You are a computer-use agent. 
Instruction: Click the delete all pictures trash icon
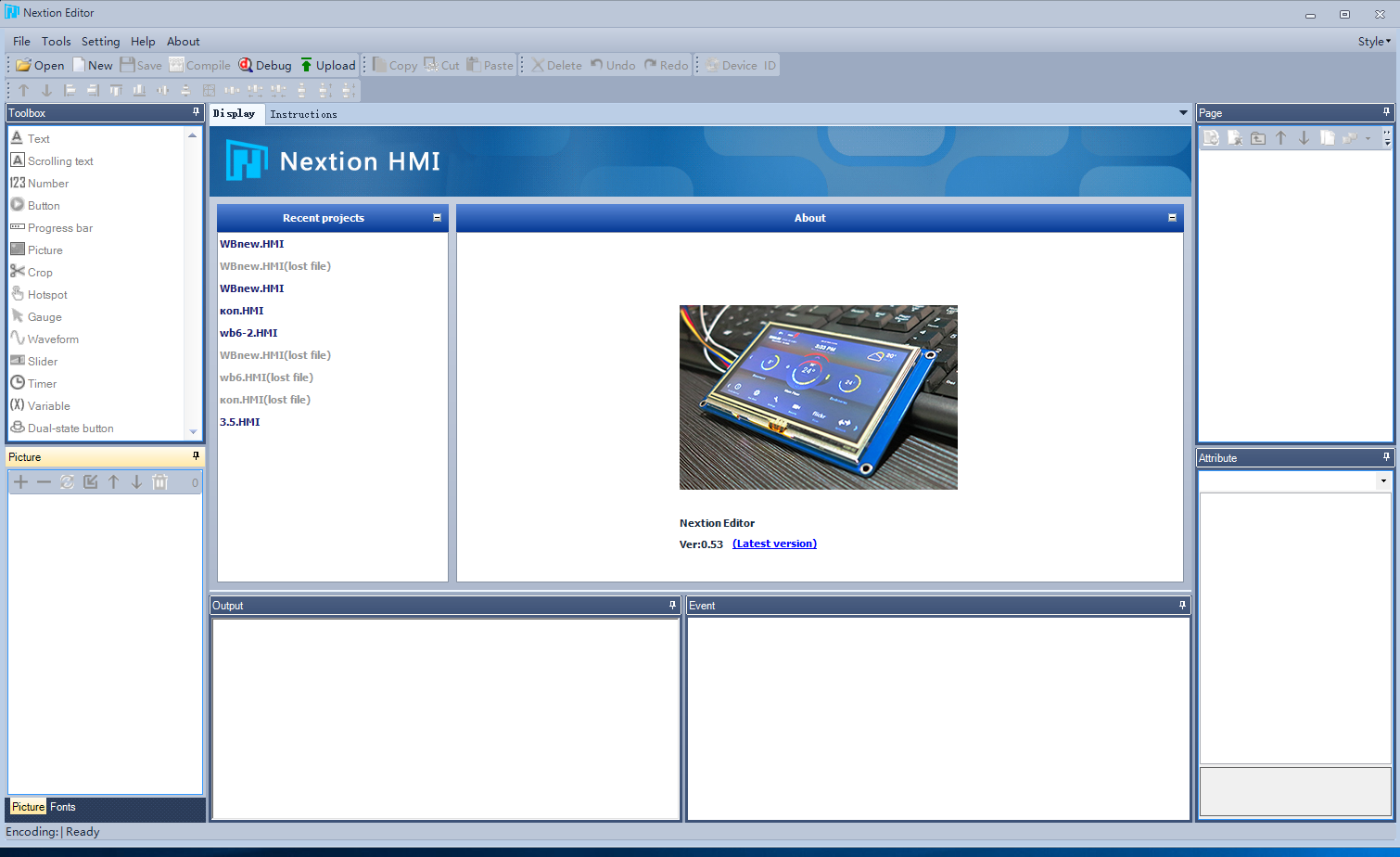pyautogui.click(x=159, y=481)
